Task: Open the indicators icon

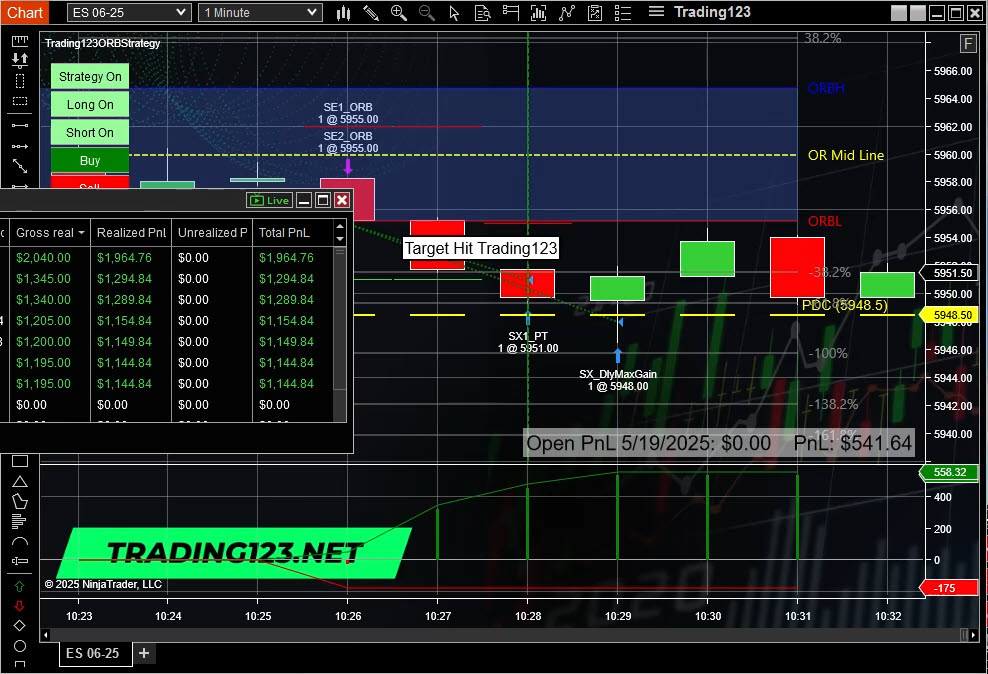Action: 539,13
